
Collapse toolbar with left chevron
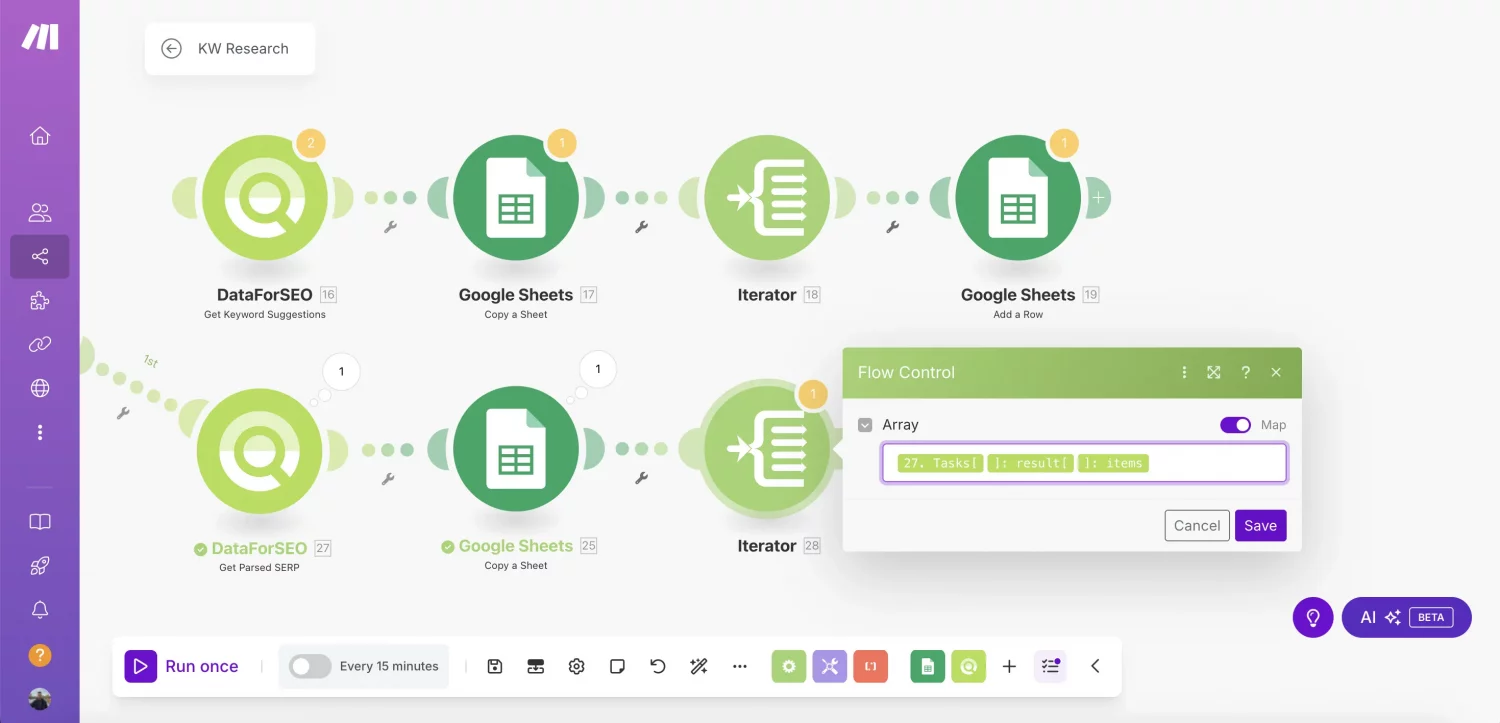pyautogui.click(x=1095, y=666)
